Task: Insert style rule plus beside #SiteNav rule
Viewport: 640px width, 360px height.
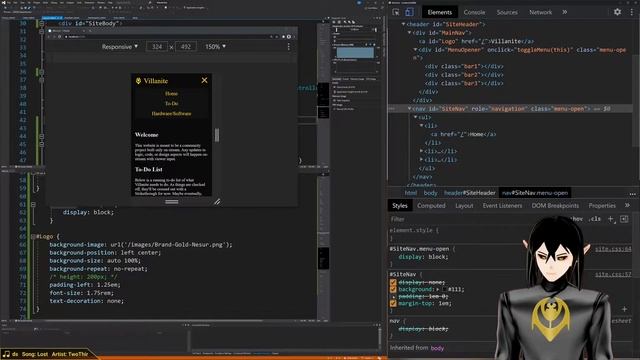Action: click(624, 309)
